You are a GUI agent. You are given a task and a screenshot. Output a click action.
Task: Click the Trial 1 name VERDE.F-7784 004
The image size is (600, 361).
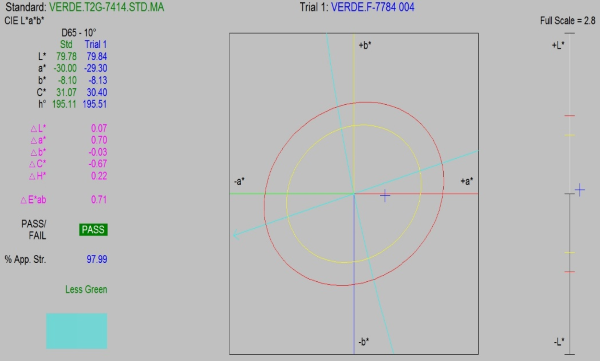coord(372,7)
